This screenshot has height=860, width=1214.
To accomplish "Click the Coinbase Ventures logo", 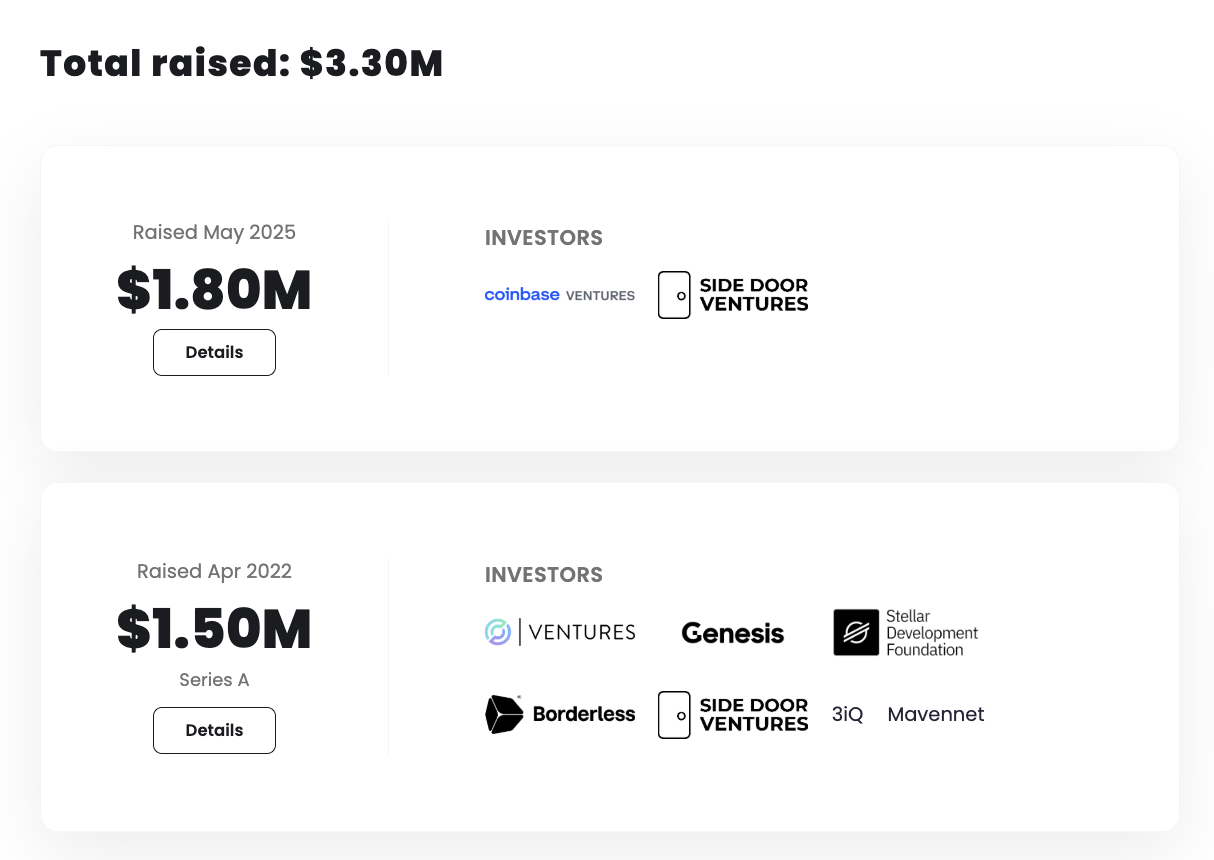I will (x=559, y=295).
